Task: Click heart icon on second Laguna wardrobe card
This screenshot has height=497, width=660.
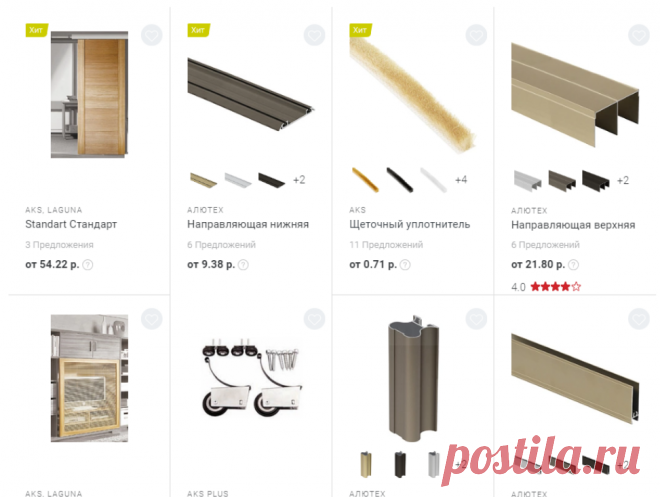Action: (152, 319)
